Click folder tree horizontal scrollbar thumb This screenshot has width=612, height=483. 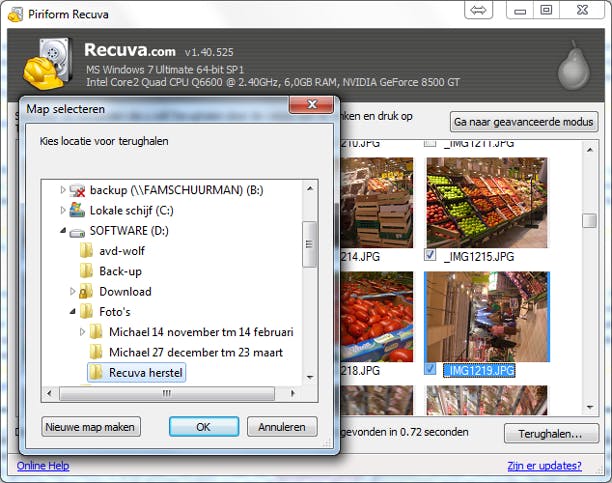(x=167, y=393)
